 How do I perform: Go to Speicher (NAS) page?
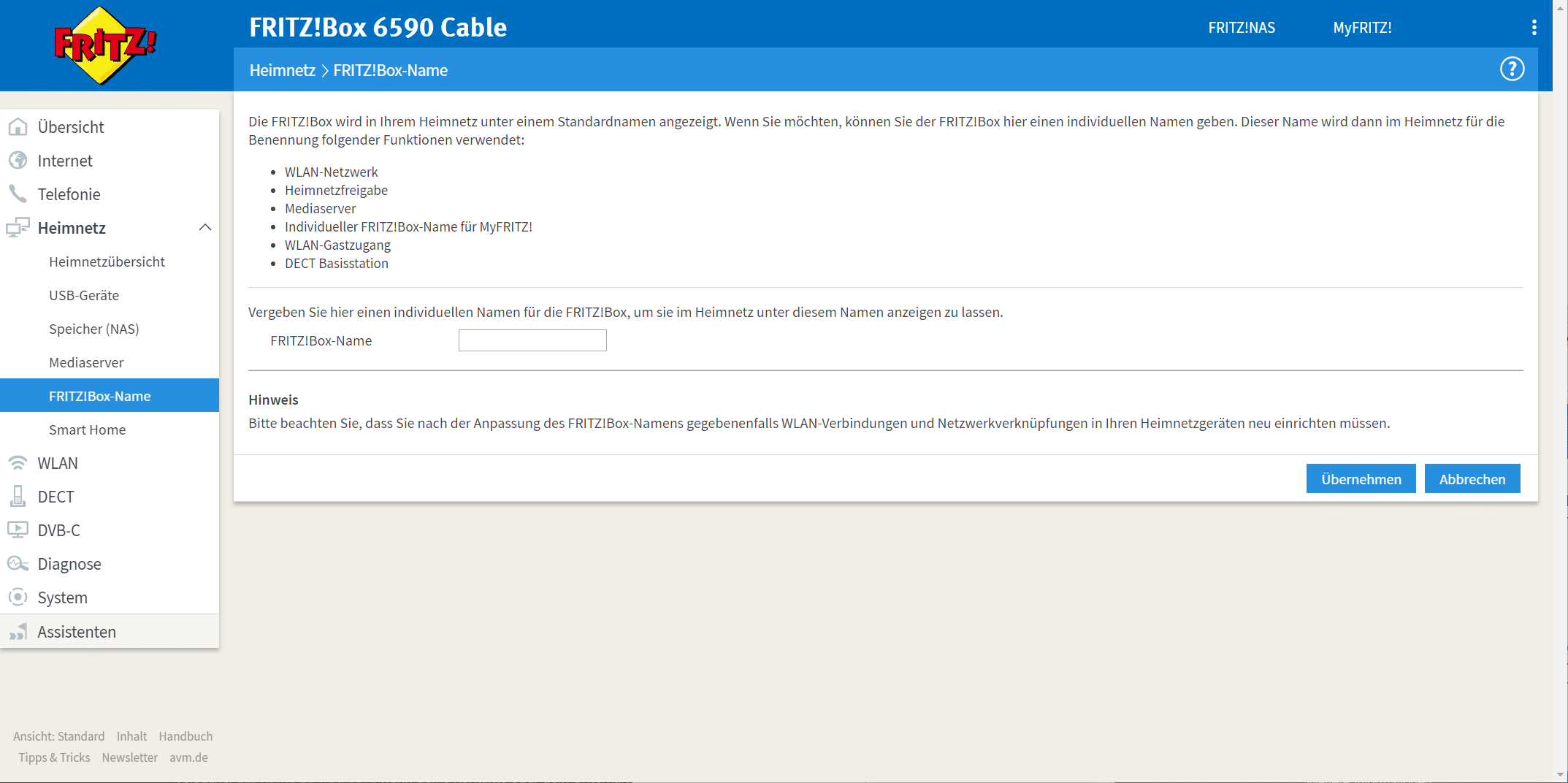[93, 329]
